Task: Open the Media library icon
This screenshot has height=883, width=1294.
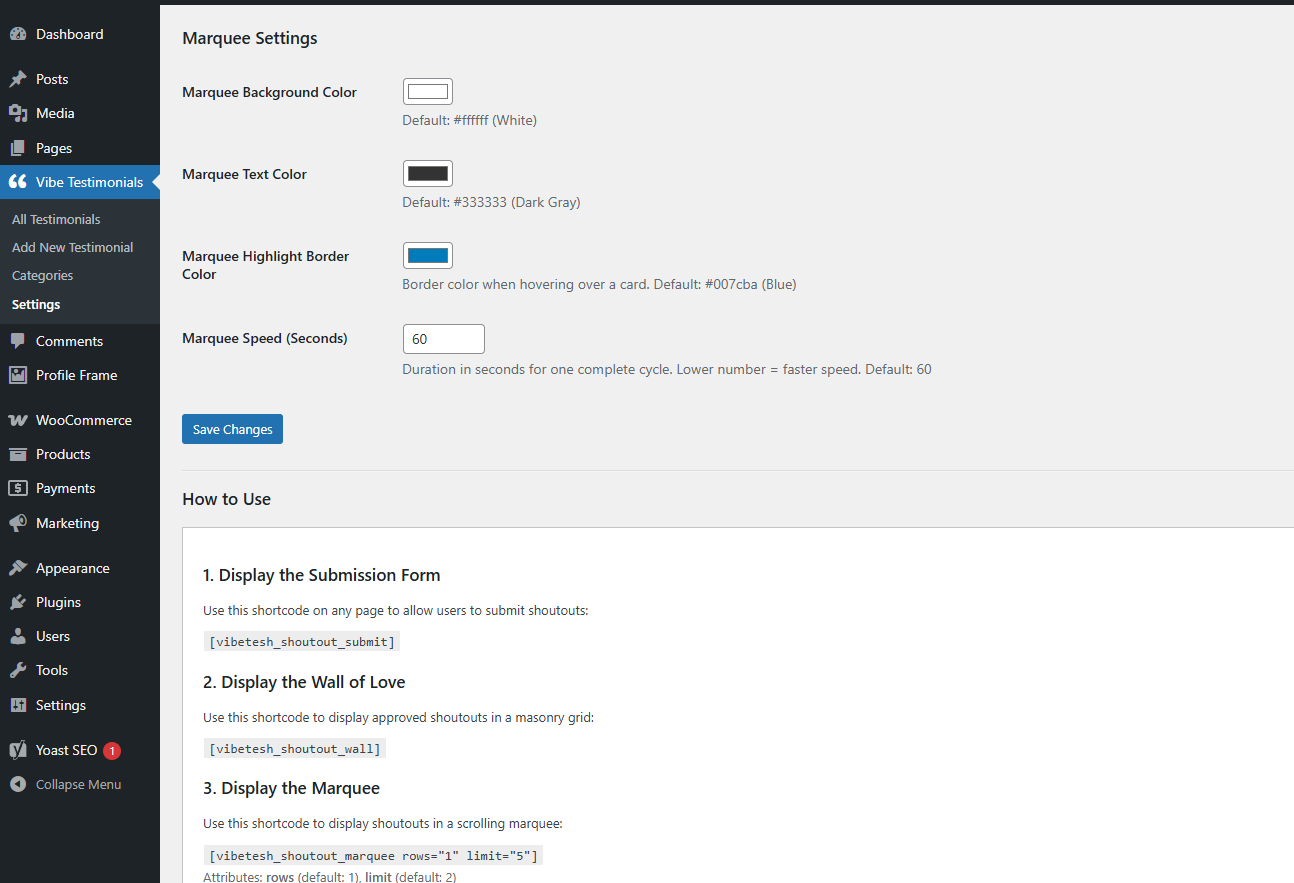Action: (18, 112)
